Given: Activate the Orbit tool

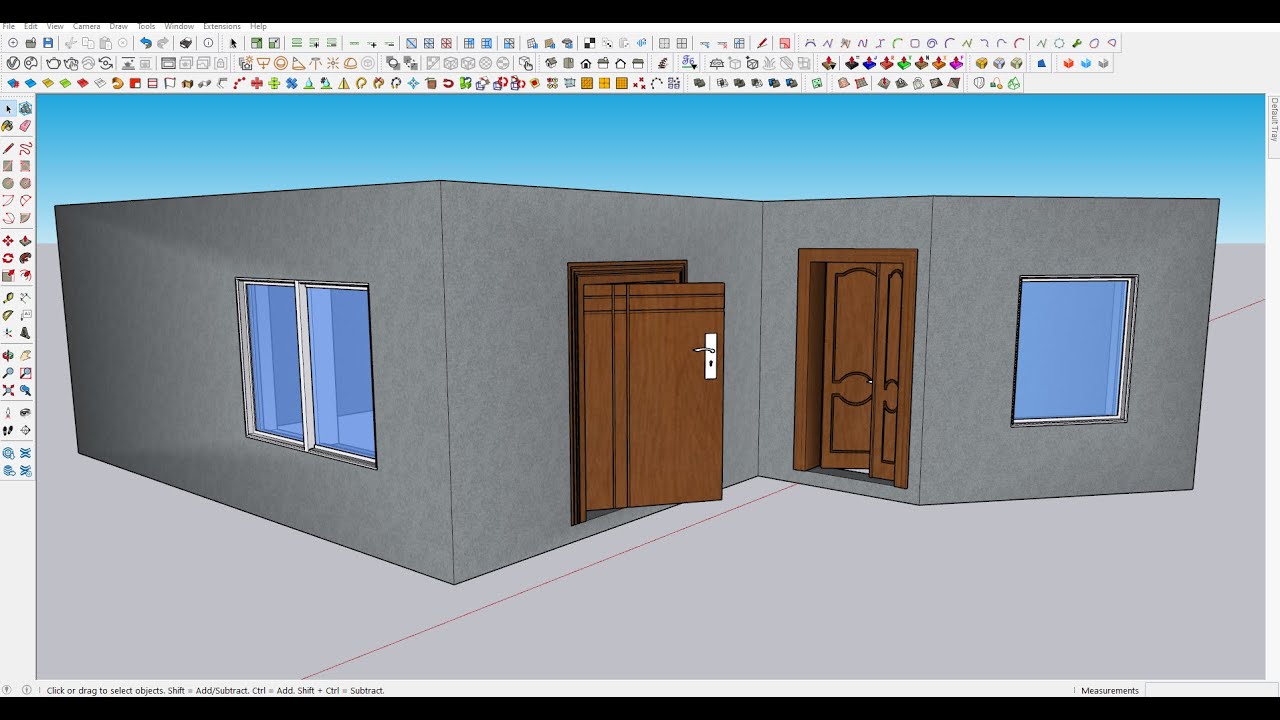Looking at the screenshot, I should point(8,356).
